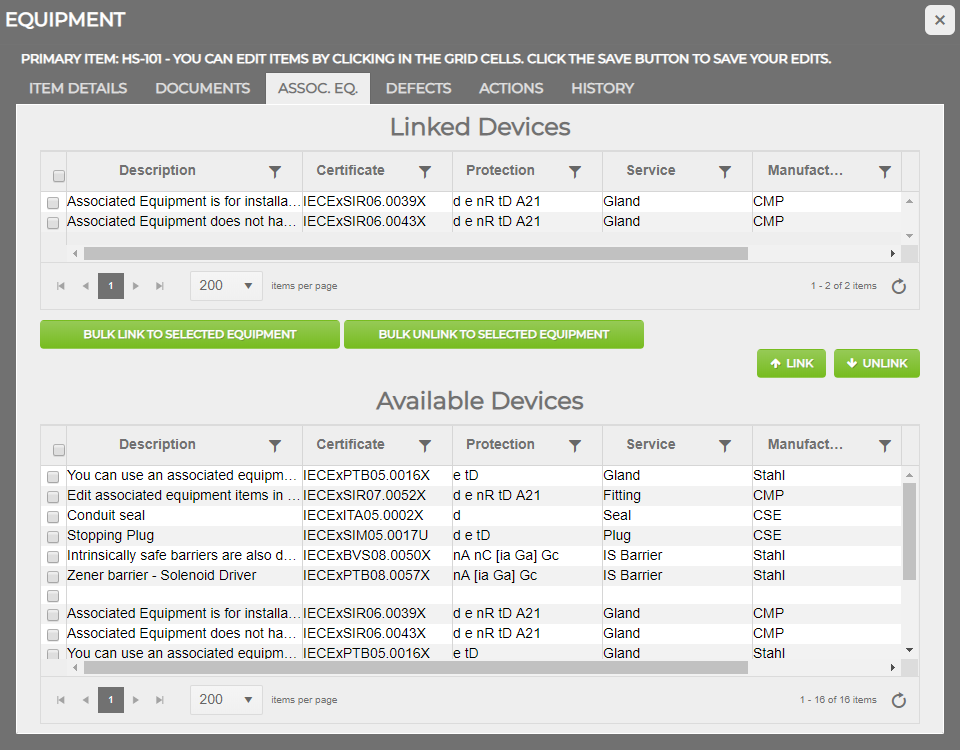Open the History tab
Image resolution: width=960 pixels, height=750 pixels.
point(602,88)
